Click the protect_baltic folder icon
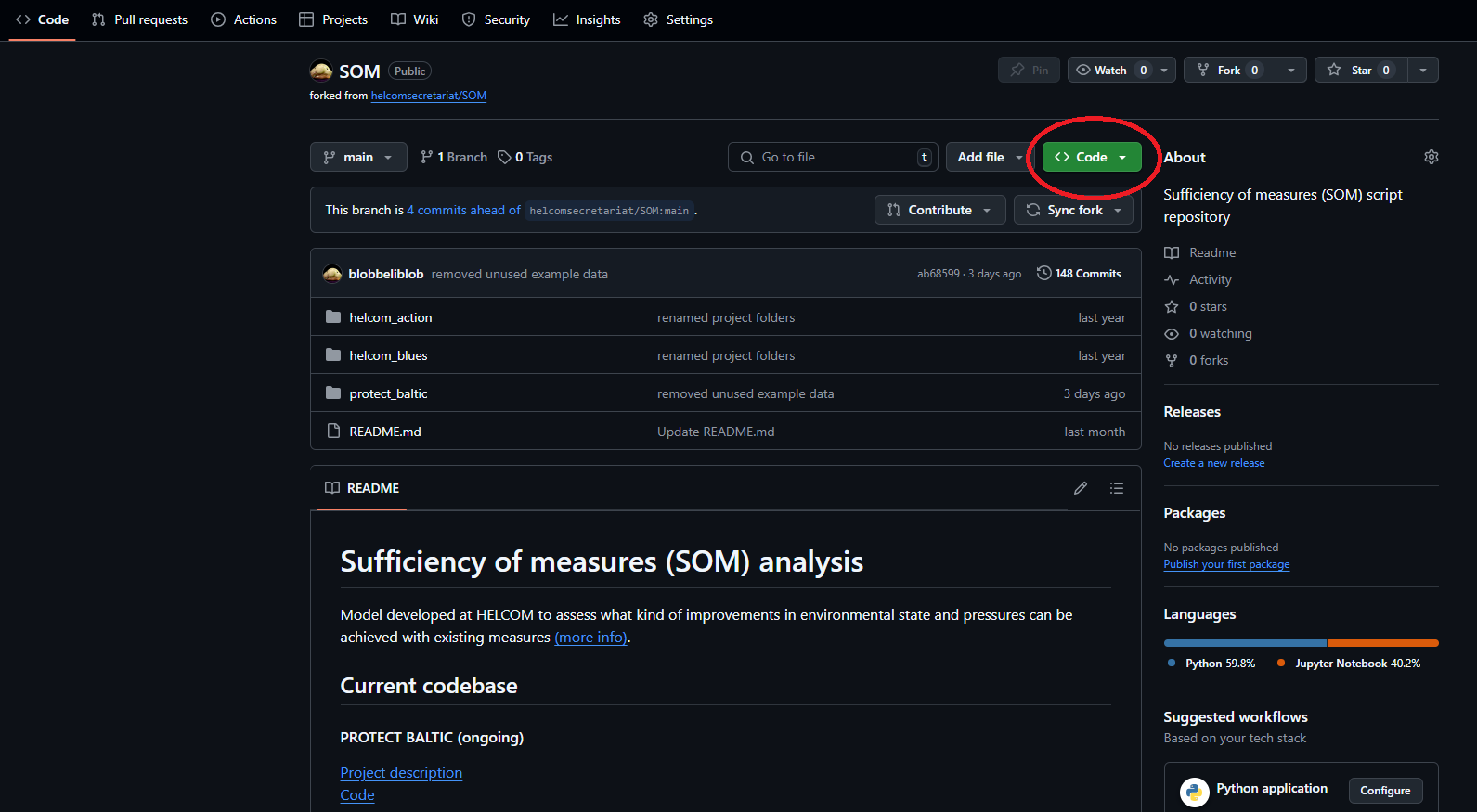Image resolution: width=1477 pixels, height=812 pixels. pos(333,393)
